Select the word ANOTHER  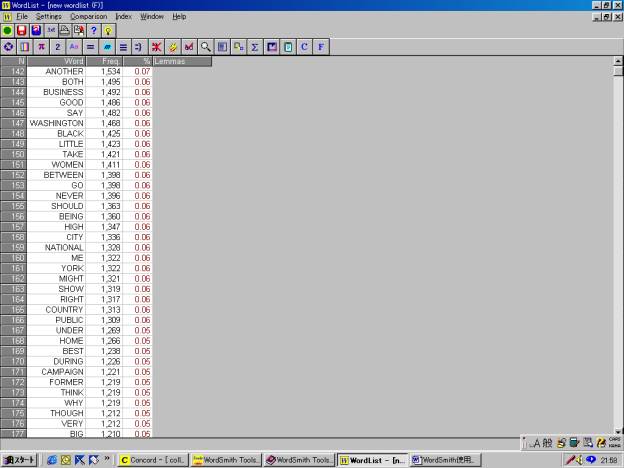[64, 72]
